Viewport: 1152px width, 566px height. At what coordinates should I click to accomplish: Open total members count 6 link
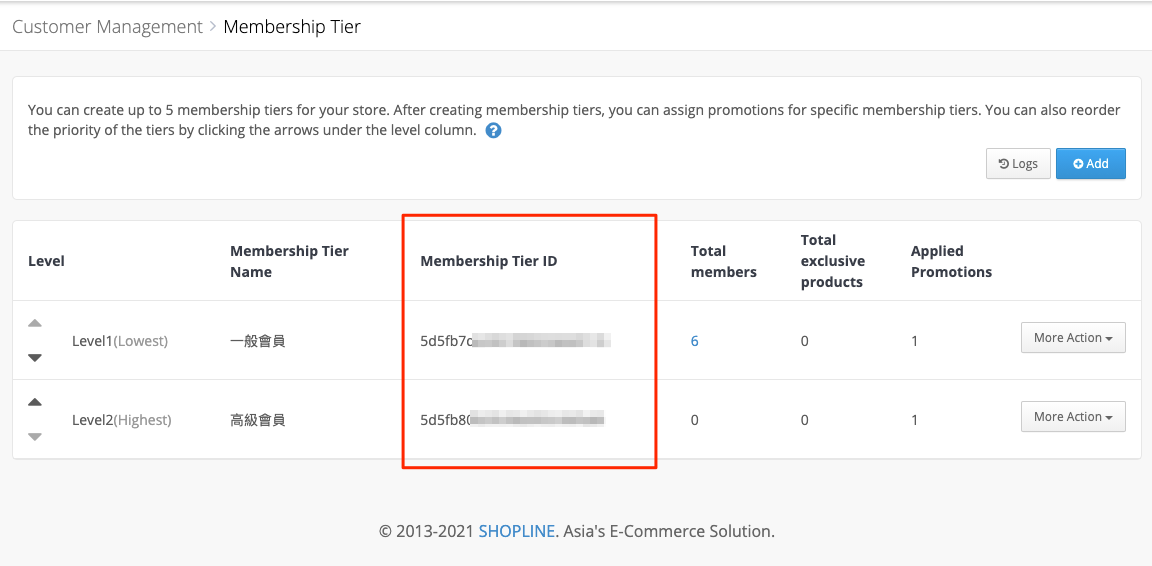click(694, 341)
